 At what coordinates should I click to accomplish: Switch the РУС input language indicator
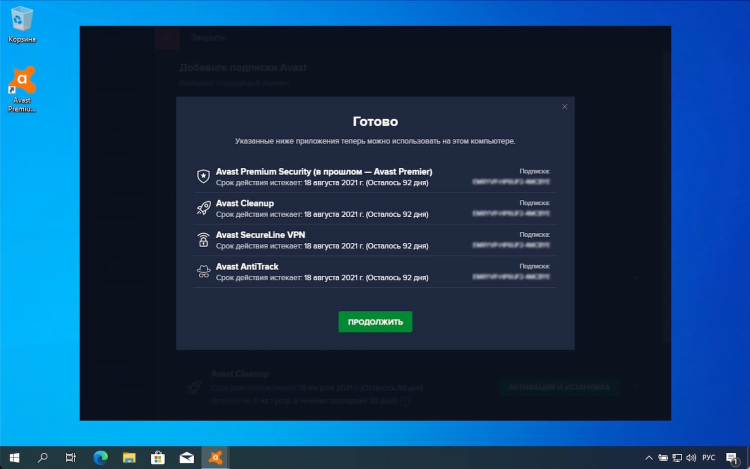coord(708,458)
